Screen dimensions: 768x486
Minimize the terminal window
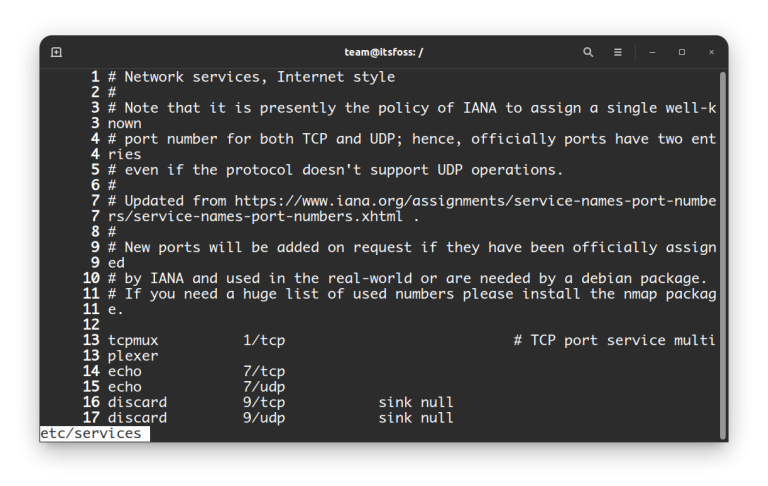(652, 52)
